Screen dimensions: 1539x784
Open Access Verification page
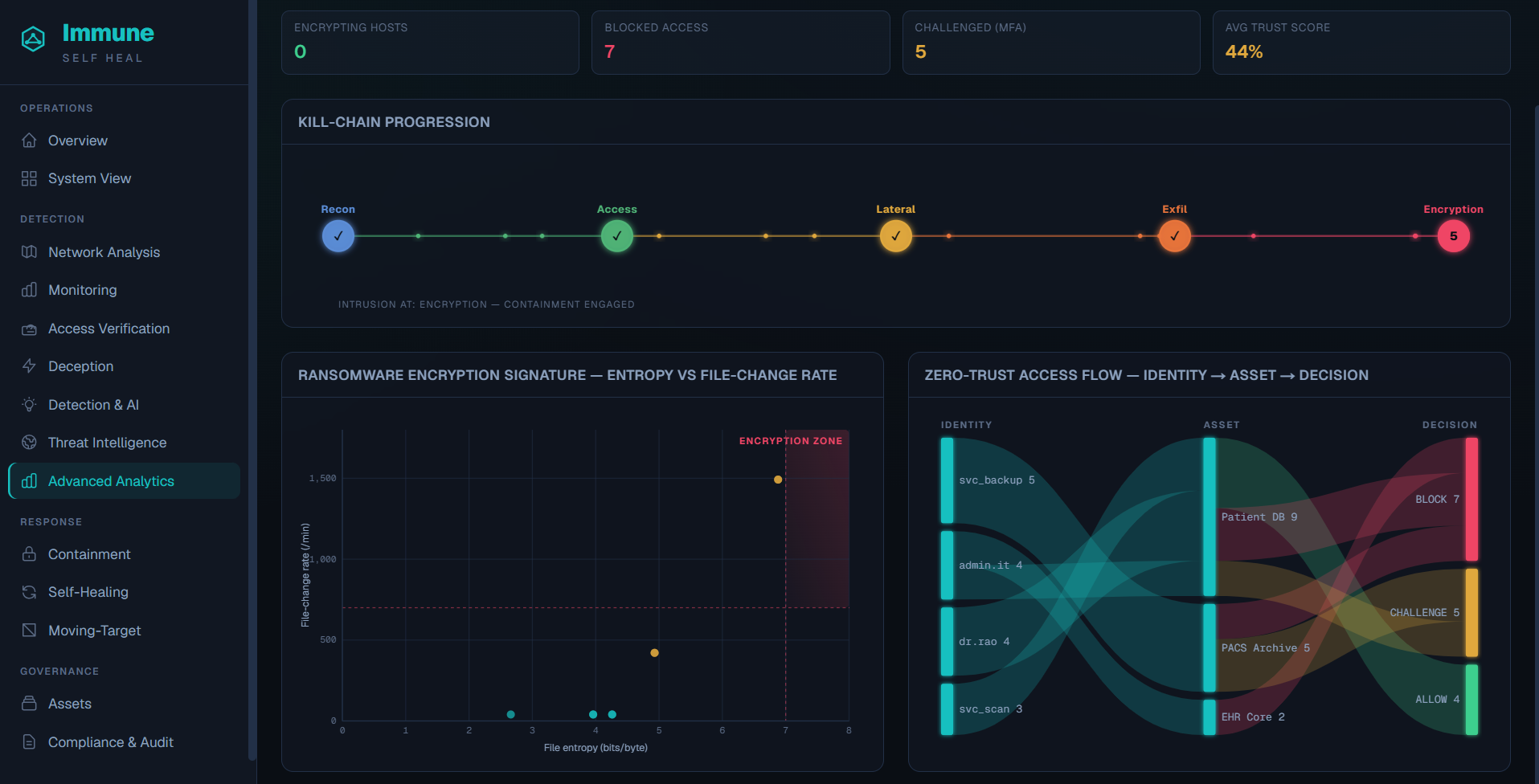(124, 329)
